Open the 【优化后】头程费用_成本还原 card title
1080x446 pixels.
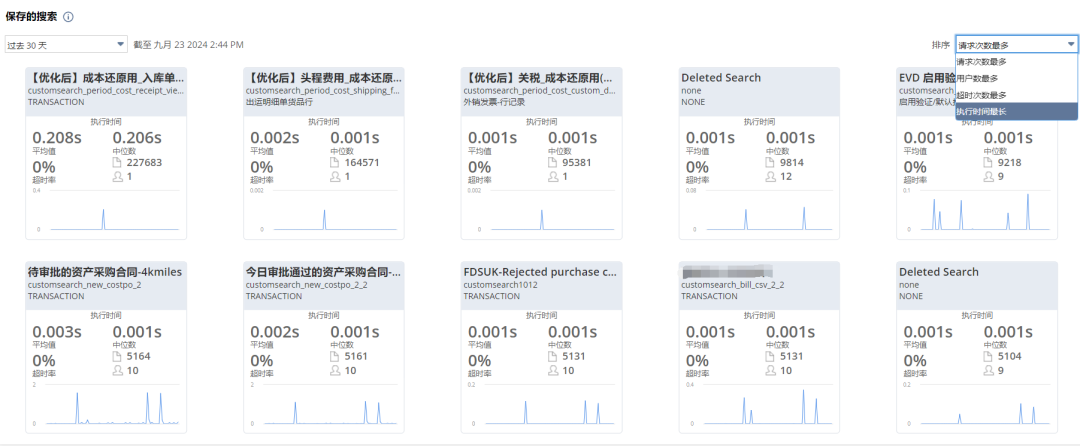(x=324, y=78)
